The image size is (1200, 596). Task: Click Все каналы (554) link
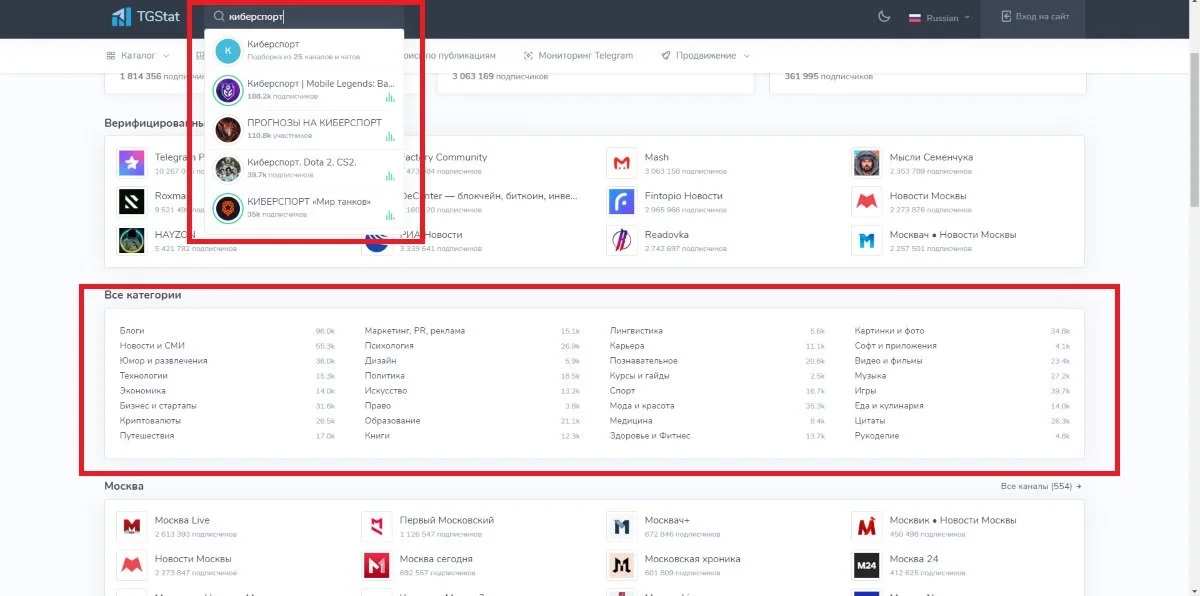click(1041, 486)
